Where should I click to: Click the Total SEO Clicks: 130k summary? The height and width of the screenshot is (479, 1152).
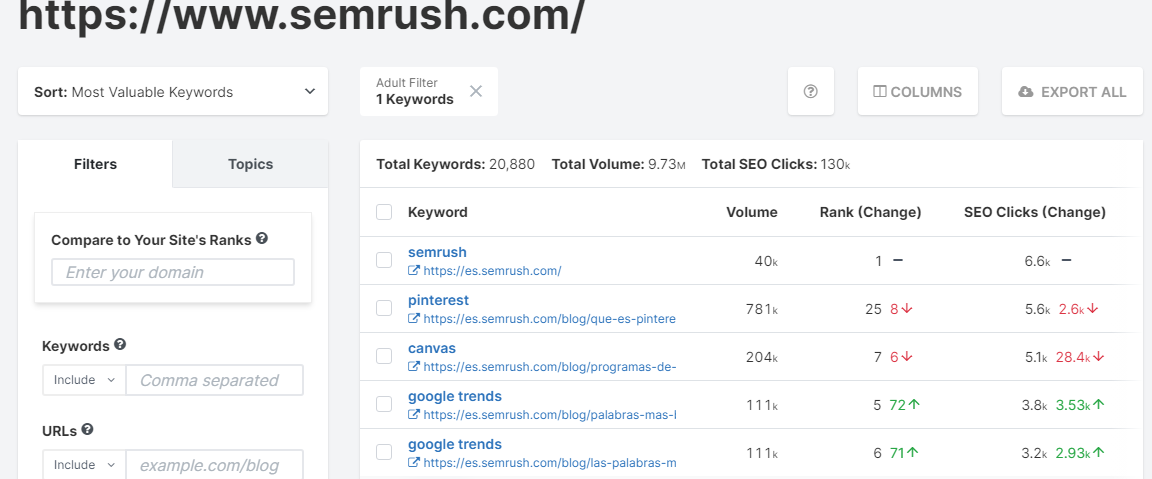pyautogui.click(x=776, y=165)
